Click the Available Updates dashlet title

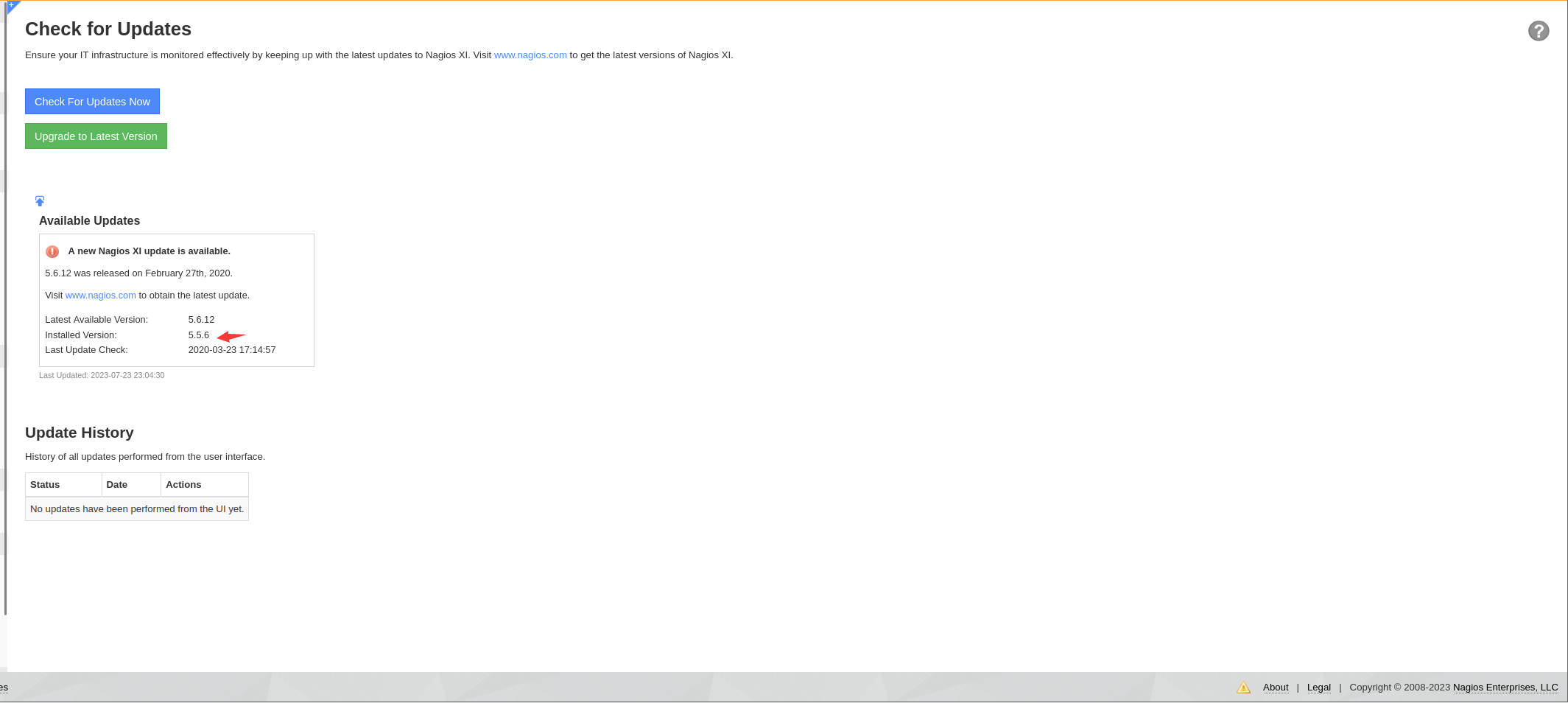[89, 221]
